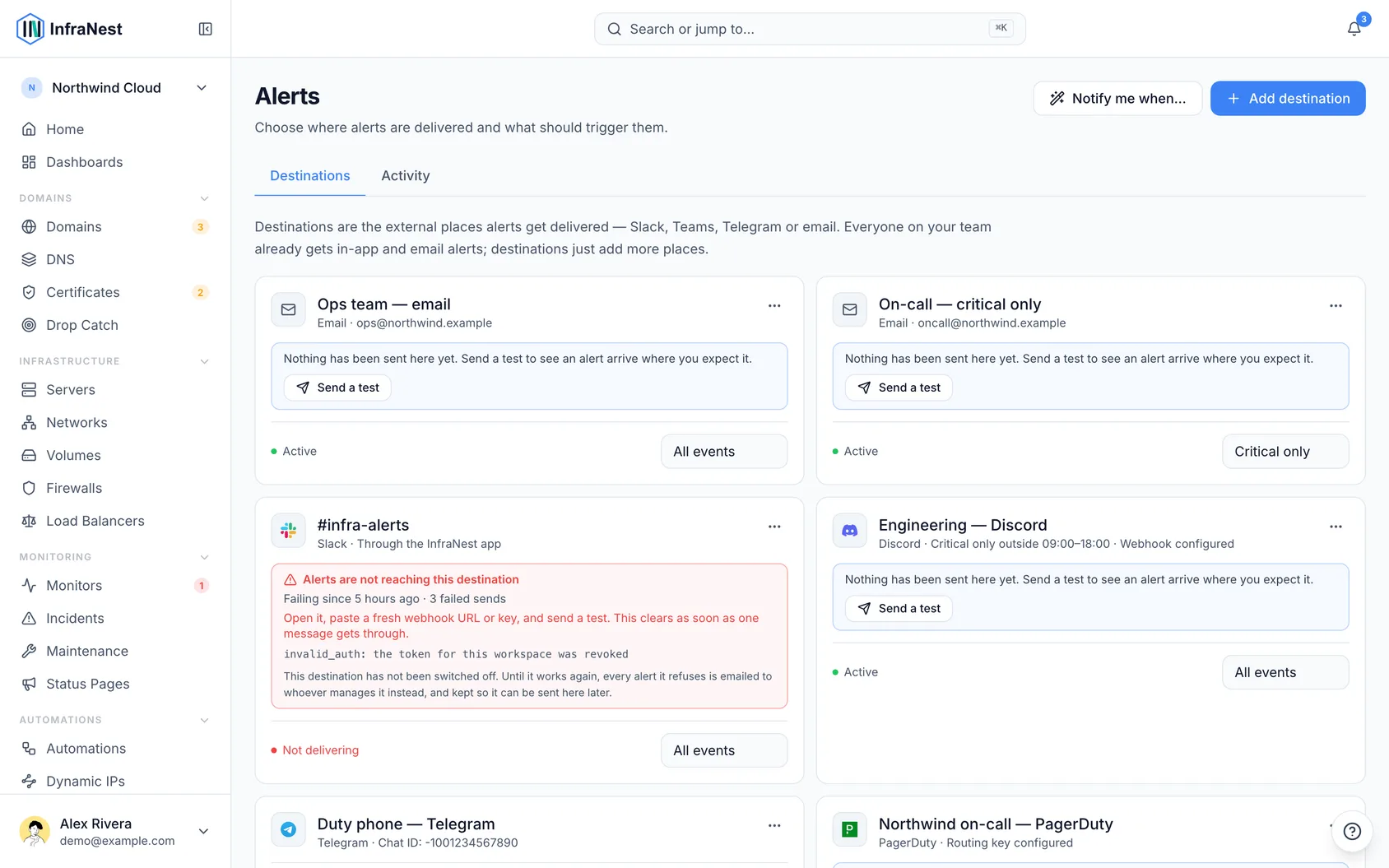Open more options for Duty phone Telegram
Image resolution: width=1389 pixels, height=868 pixels.
click(x=774, y=825)
